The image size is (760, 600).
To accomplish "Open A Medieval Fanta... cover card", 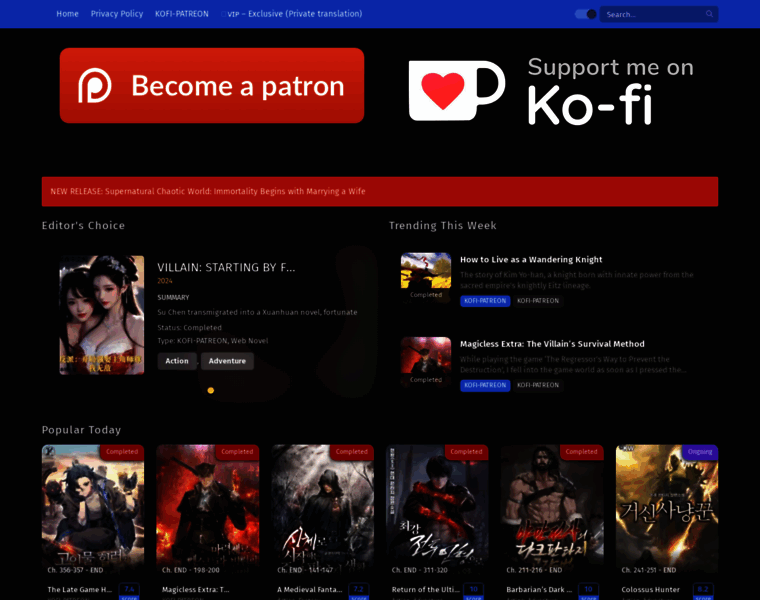I will (x=322, y=511).
